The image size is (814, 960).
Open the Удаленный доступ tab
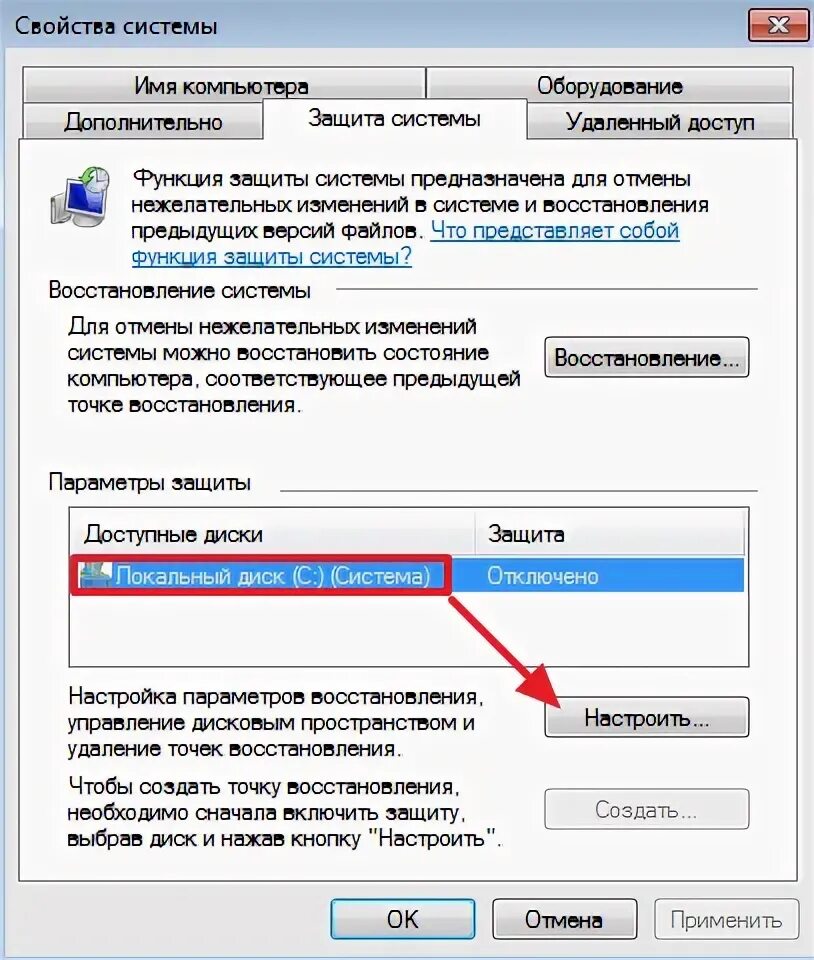660,121
